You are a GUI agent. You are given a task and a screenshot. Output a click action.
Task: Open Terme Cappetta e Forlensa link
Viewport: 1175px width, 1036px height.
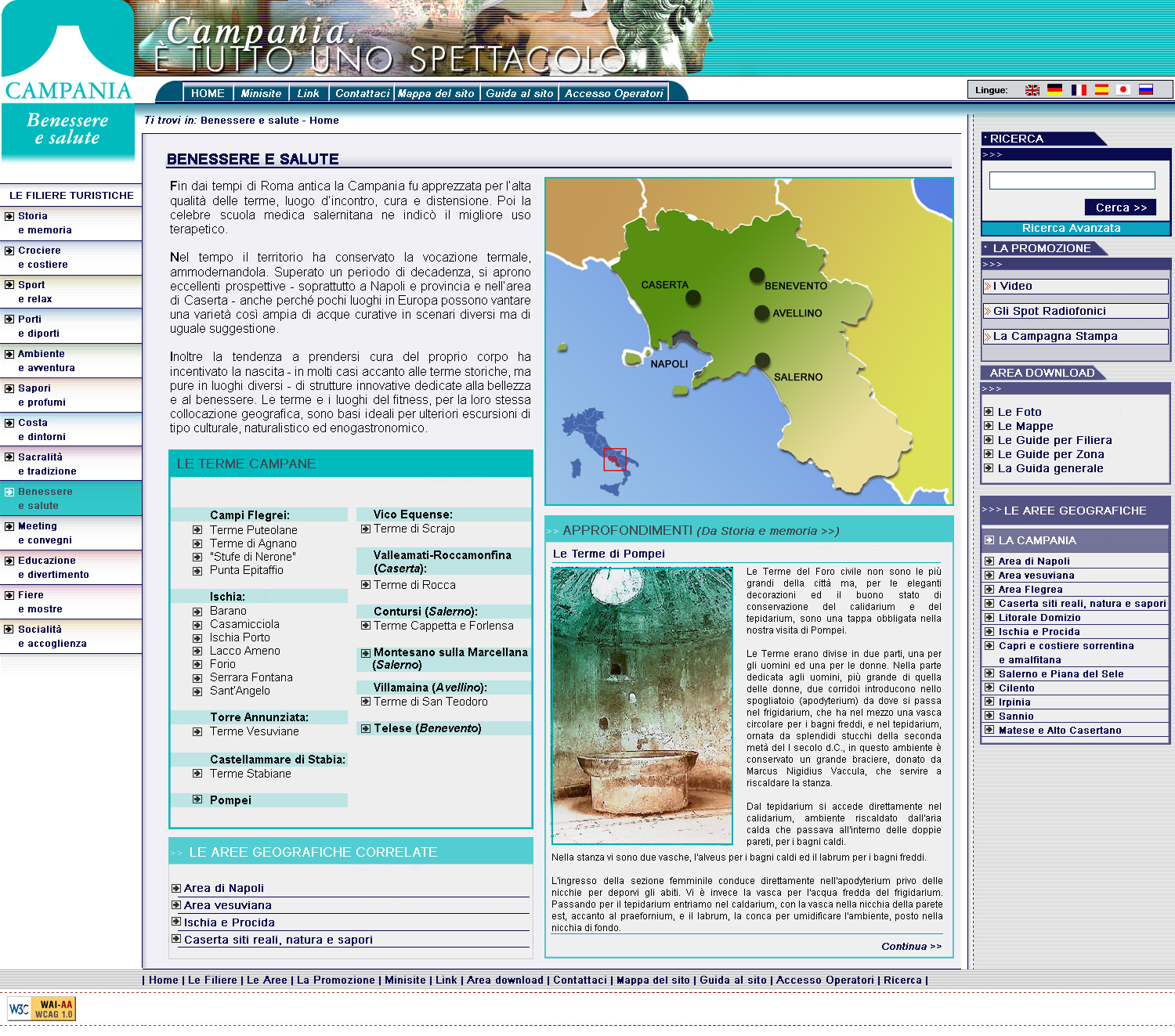(443, 626)
